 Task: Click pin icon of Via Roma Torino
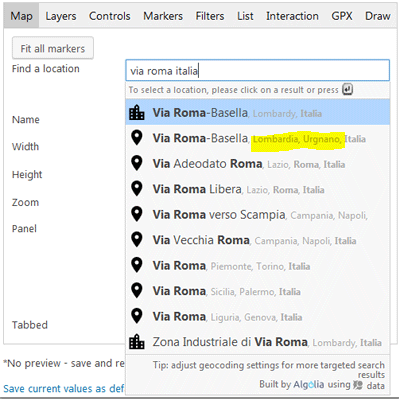tap(137, 265)
